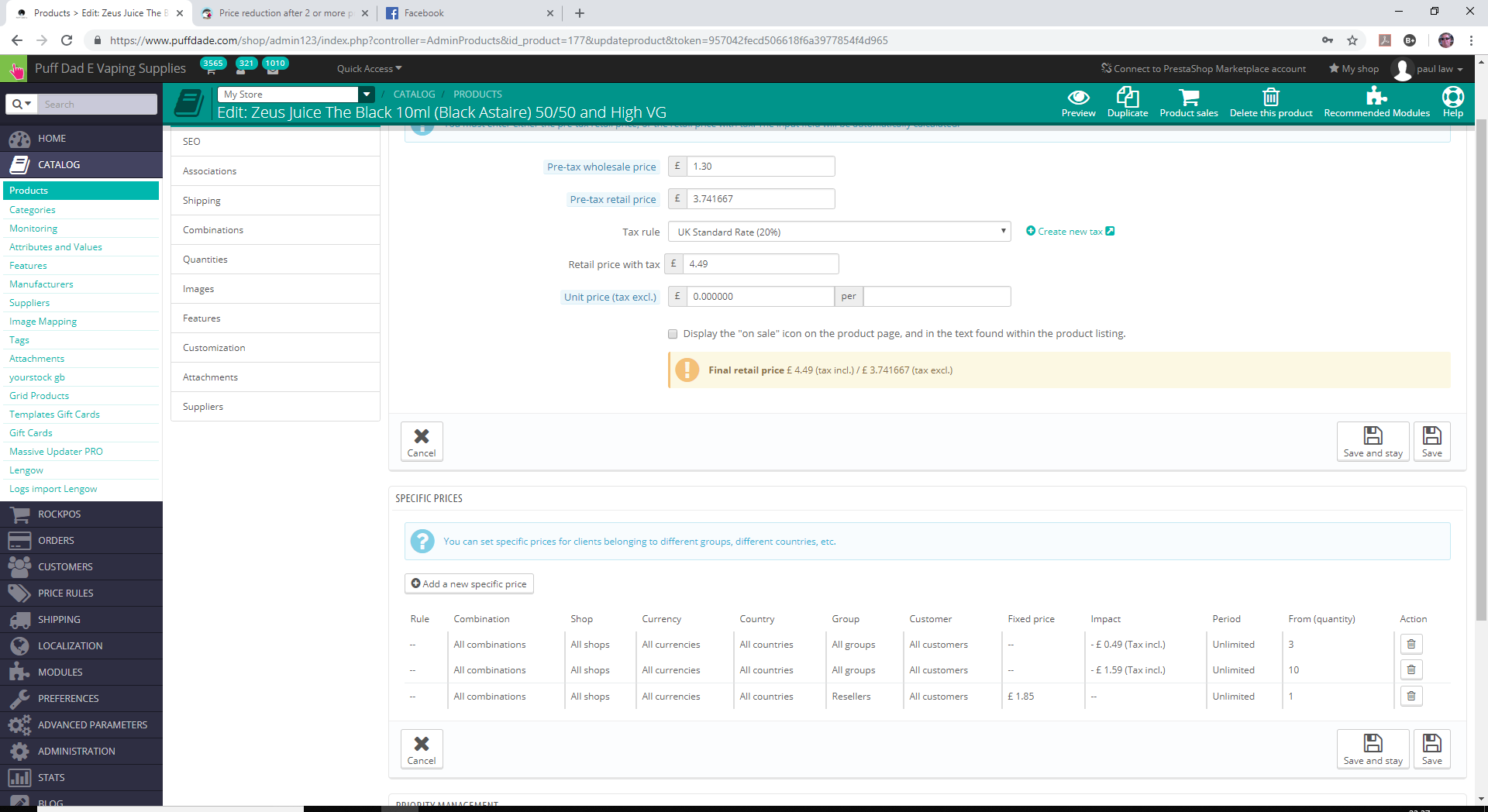Open a new browser tab
1488x812 pixels.
coord(580,13)
